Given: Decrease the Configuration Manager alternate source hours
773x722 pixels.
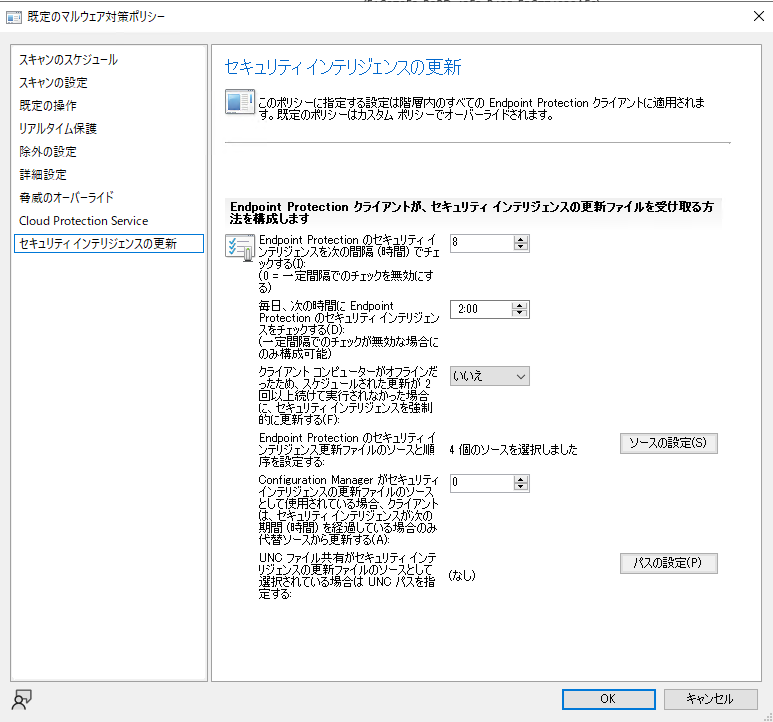Looking at the screenshot, I should (520, 487).
